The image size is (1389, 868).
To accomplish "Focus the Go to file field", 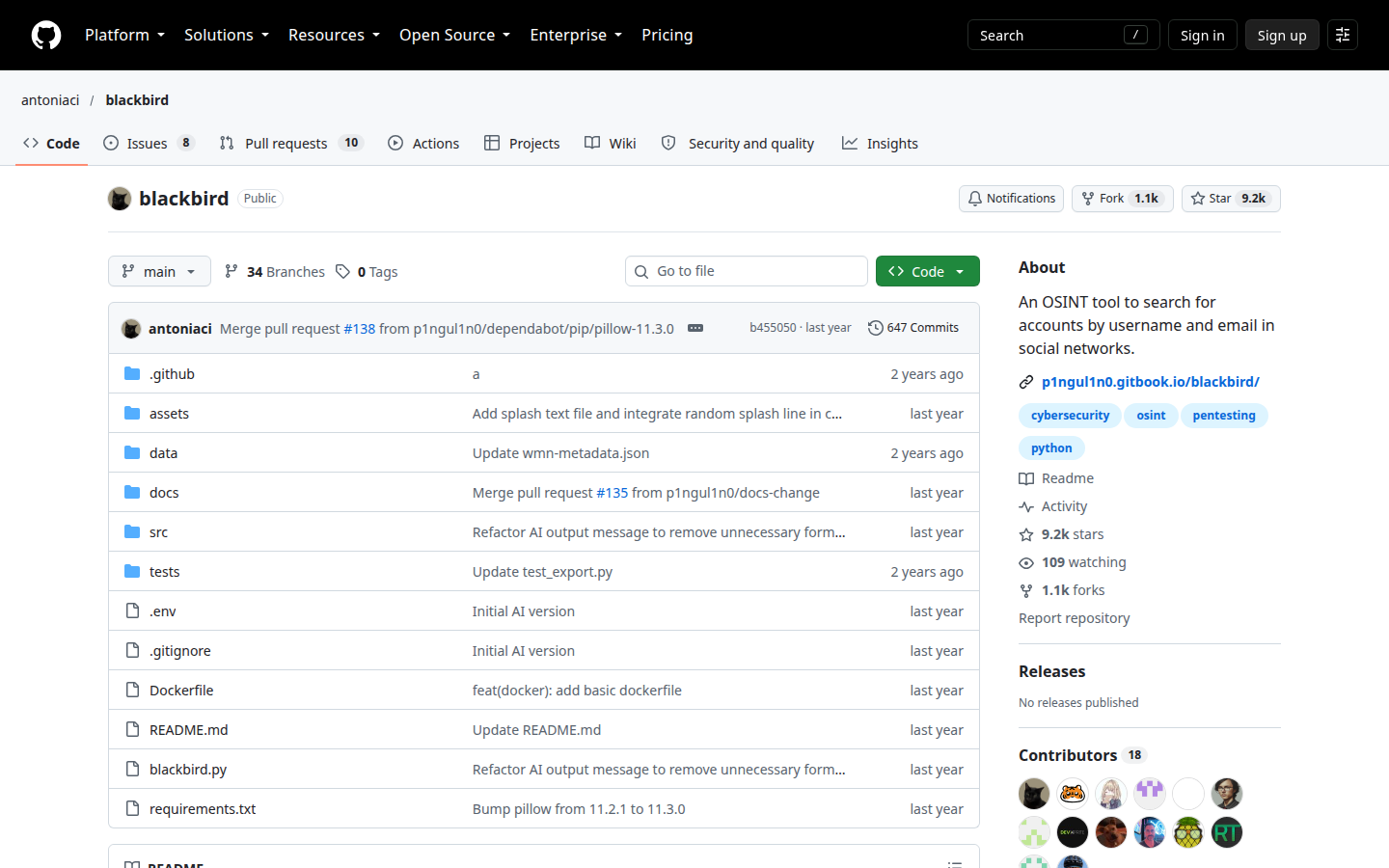I will (747, 271).
